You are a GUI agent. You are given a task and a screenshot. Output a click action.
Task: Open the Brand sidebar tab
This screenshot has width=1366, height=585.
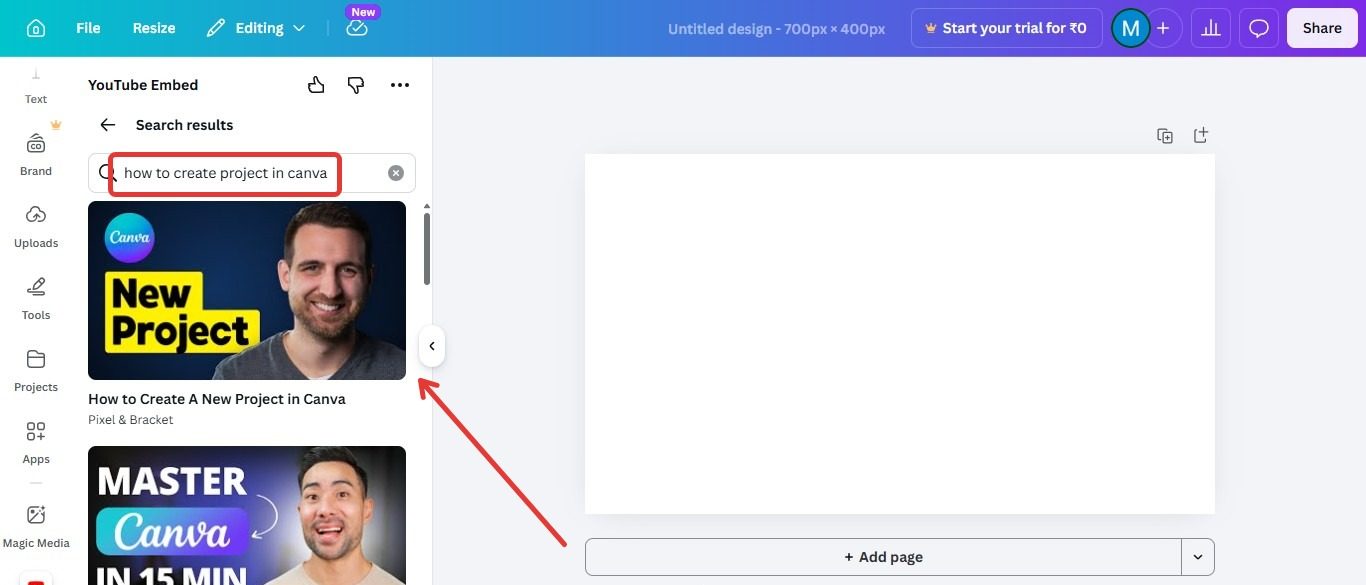tap(36, 153)
